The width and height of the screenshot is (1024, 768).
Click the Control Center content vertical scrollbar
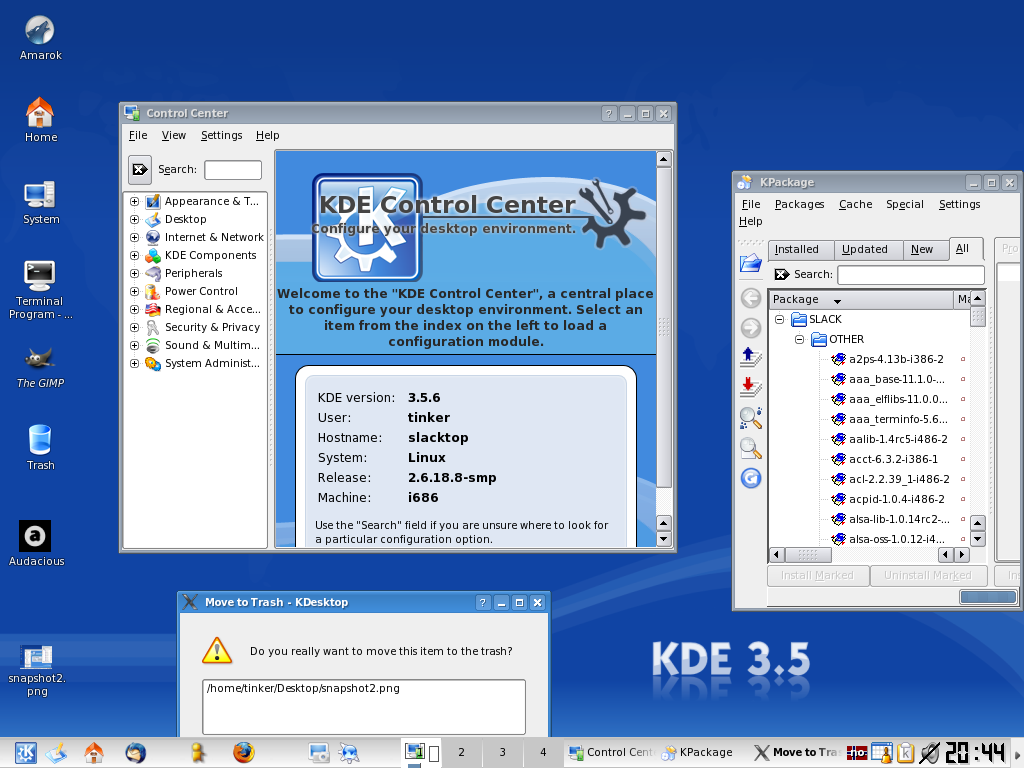click(664, 327)
